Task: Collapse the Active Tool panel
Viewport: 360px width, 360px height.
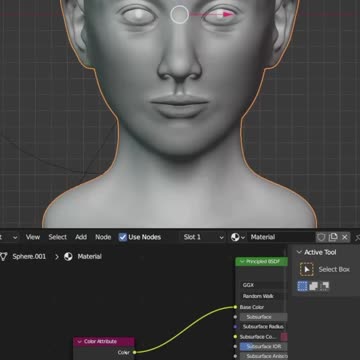Action: (x=299, y=252)
